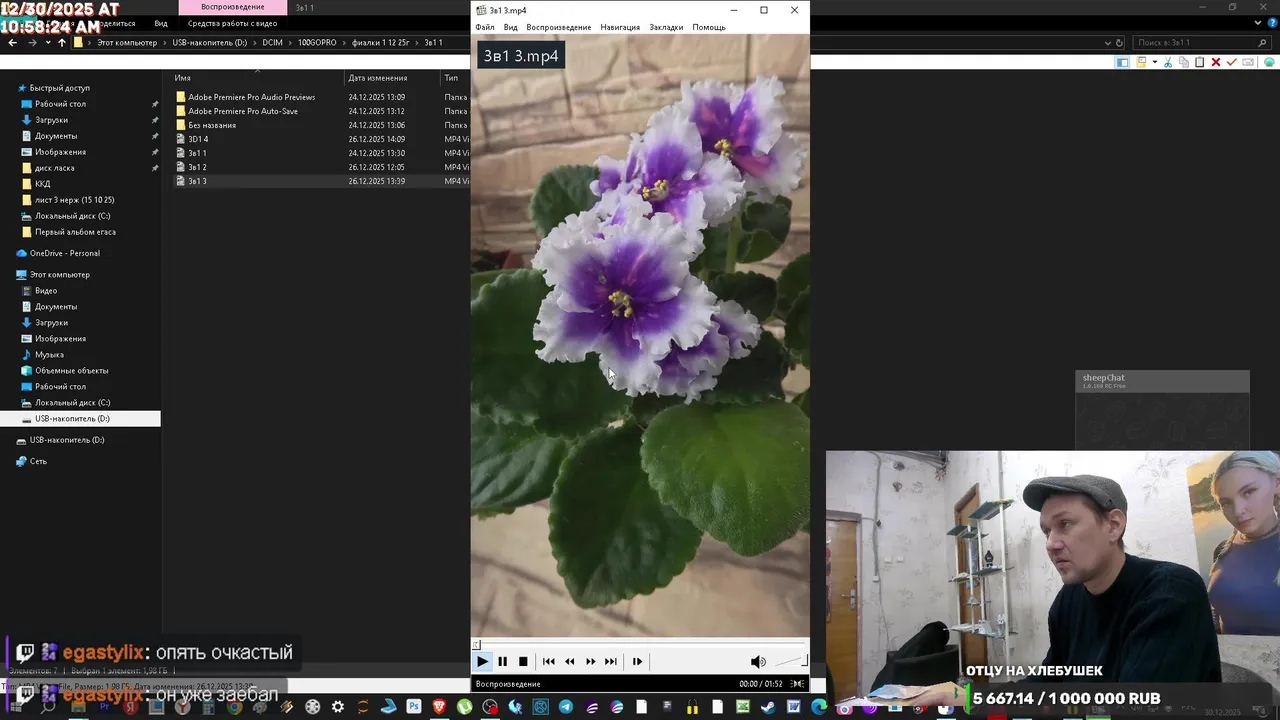The image size is (1280, 720).
Task: Rewind the video in the player
Action: pyautogui.click(x=569, y=661)
